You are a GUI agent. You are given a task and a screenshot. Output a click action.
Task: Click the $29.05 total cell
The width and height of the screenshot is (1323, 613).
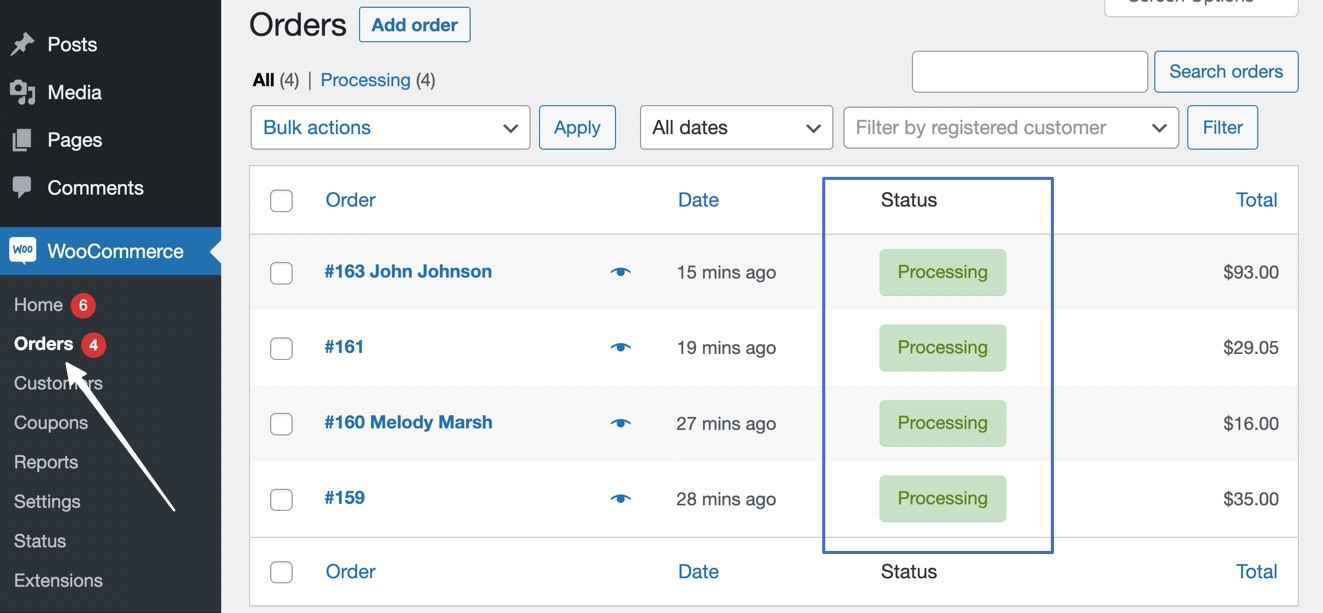tap(1251, 348)
